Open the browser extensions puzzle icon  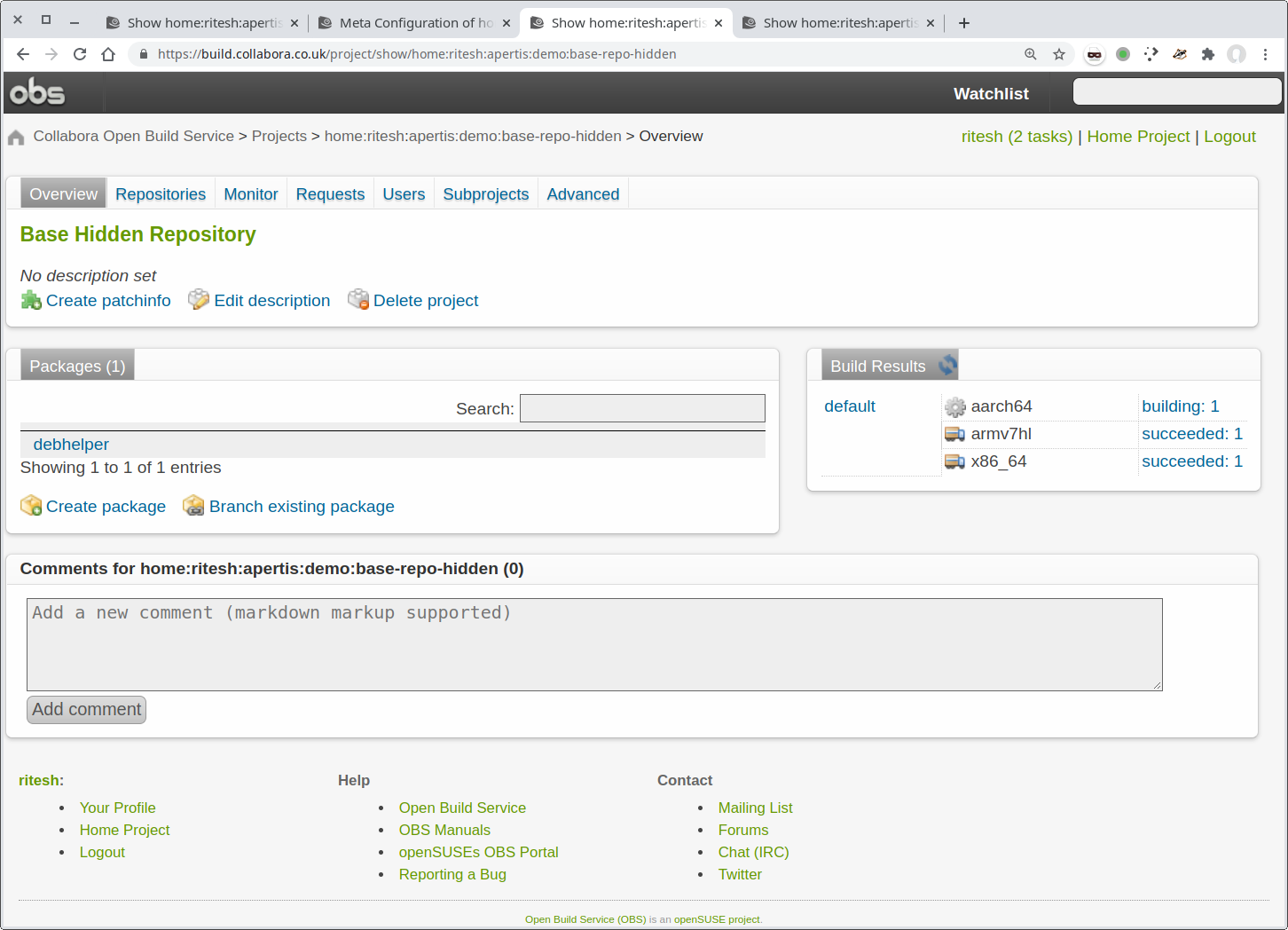pos(1208,54)
